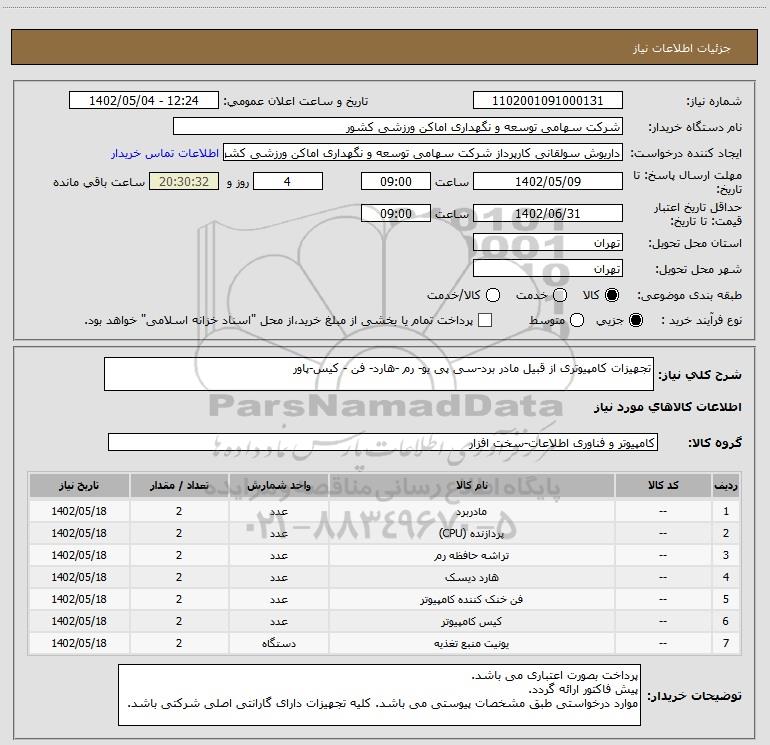Screen dimensions: 770x745
Task: Click the نام کالا column header
Action: coord(471,485)
